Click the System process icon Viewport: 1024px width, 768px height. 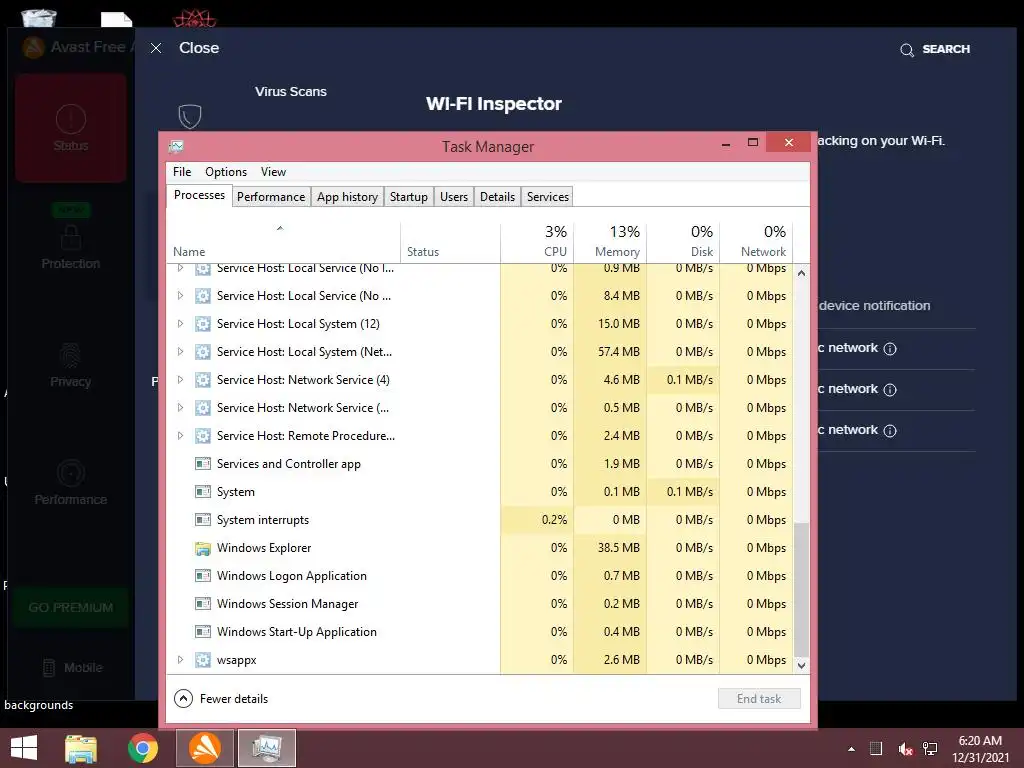(203, 492)
